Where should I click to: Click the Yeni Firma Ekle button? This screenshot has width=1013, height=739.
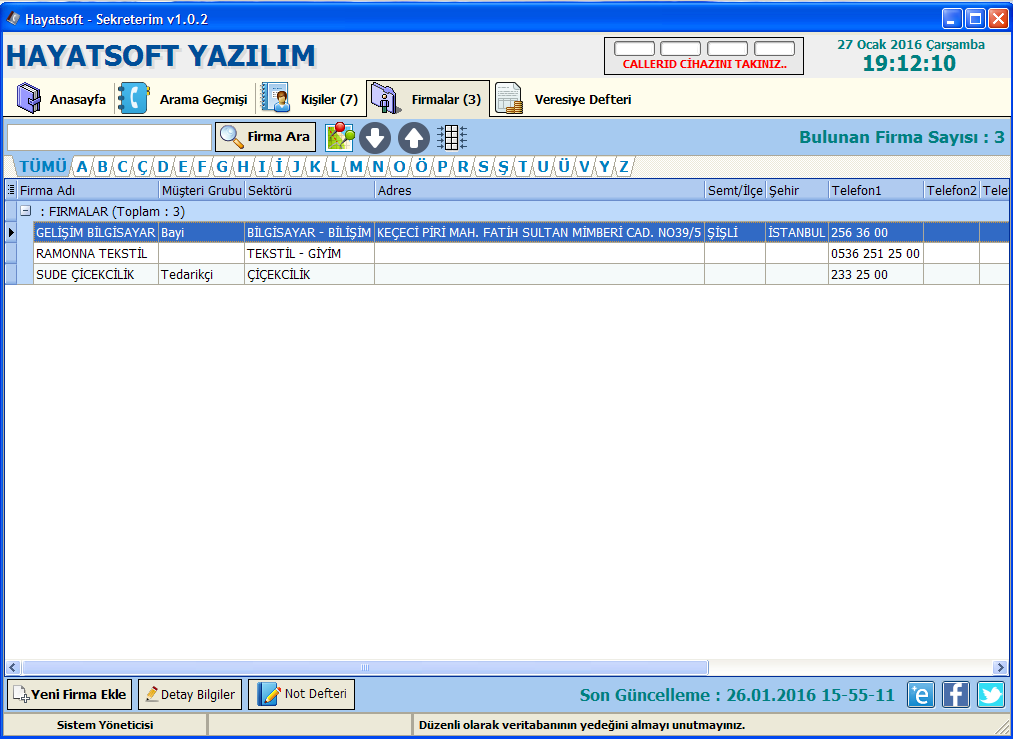tap(69, 694)
